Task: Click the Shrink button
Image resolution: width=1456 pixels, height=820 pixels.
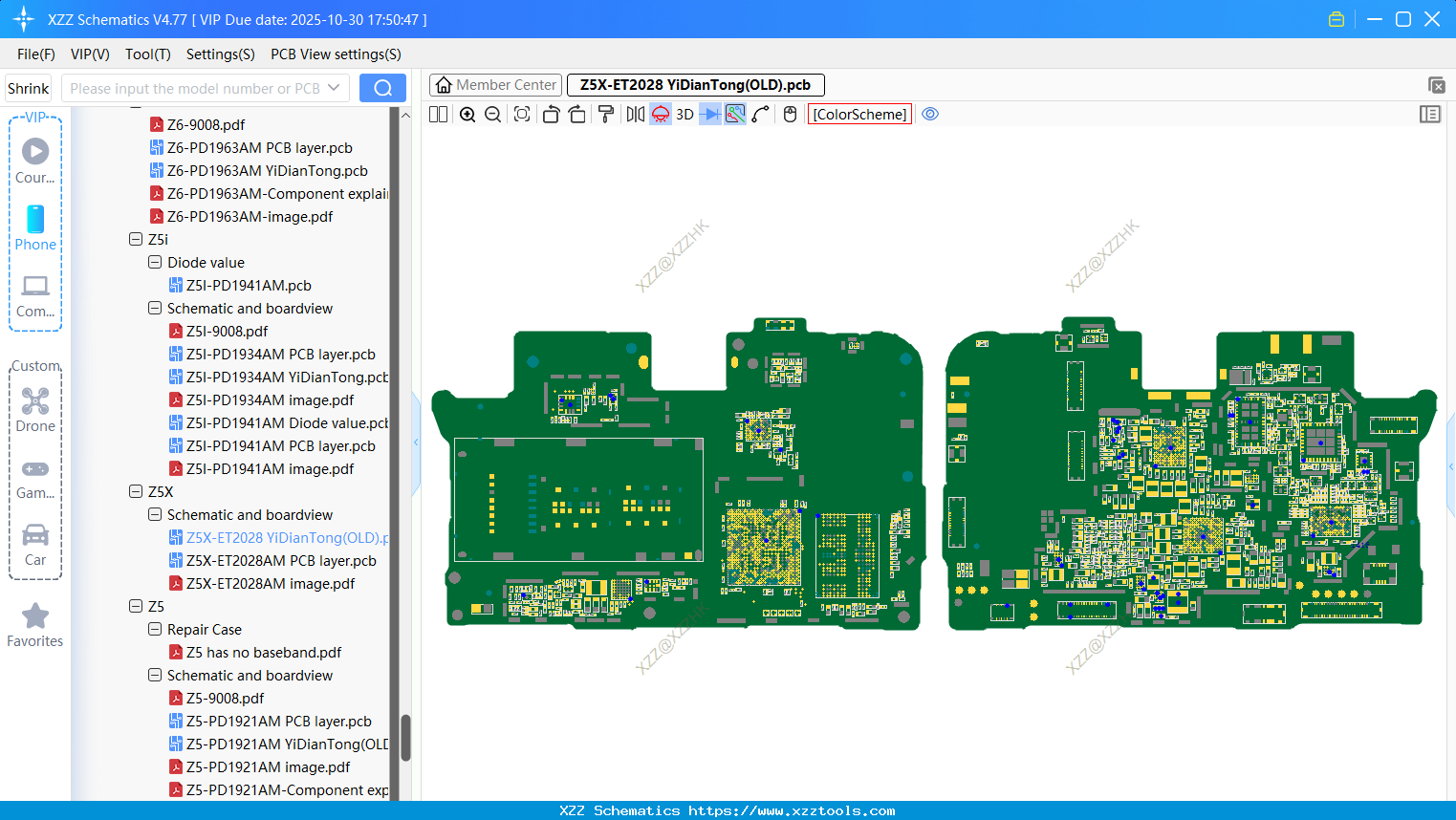Action: point(28,88)
